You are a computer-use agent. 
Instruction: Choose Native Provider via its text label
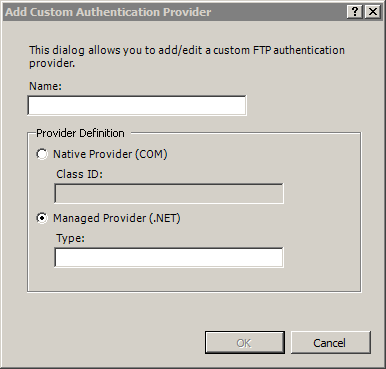pyautogui.click(x=110, y=154)
